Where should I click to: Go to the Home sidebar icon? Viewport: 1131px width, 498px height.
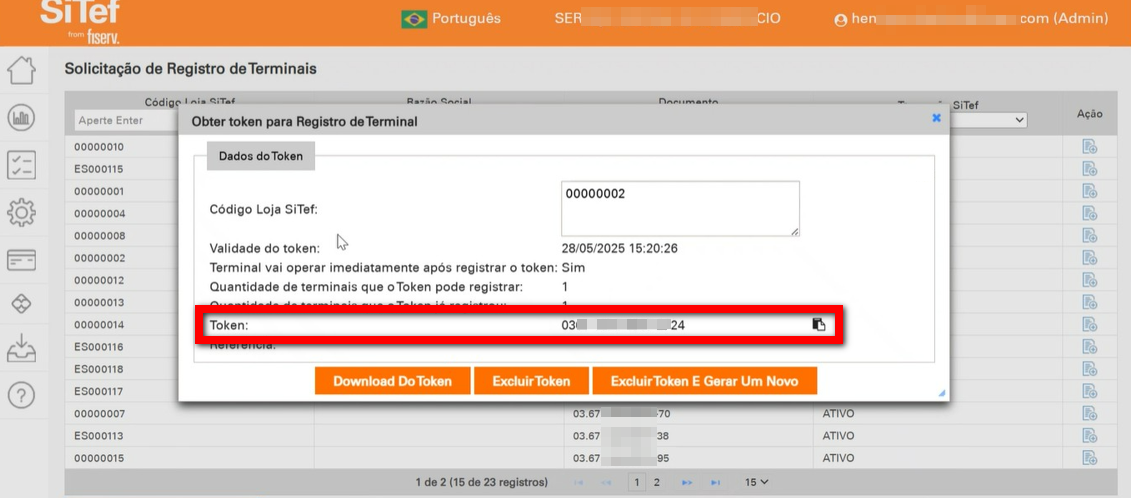21,71
